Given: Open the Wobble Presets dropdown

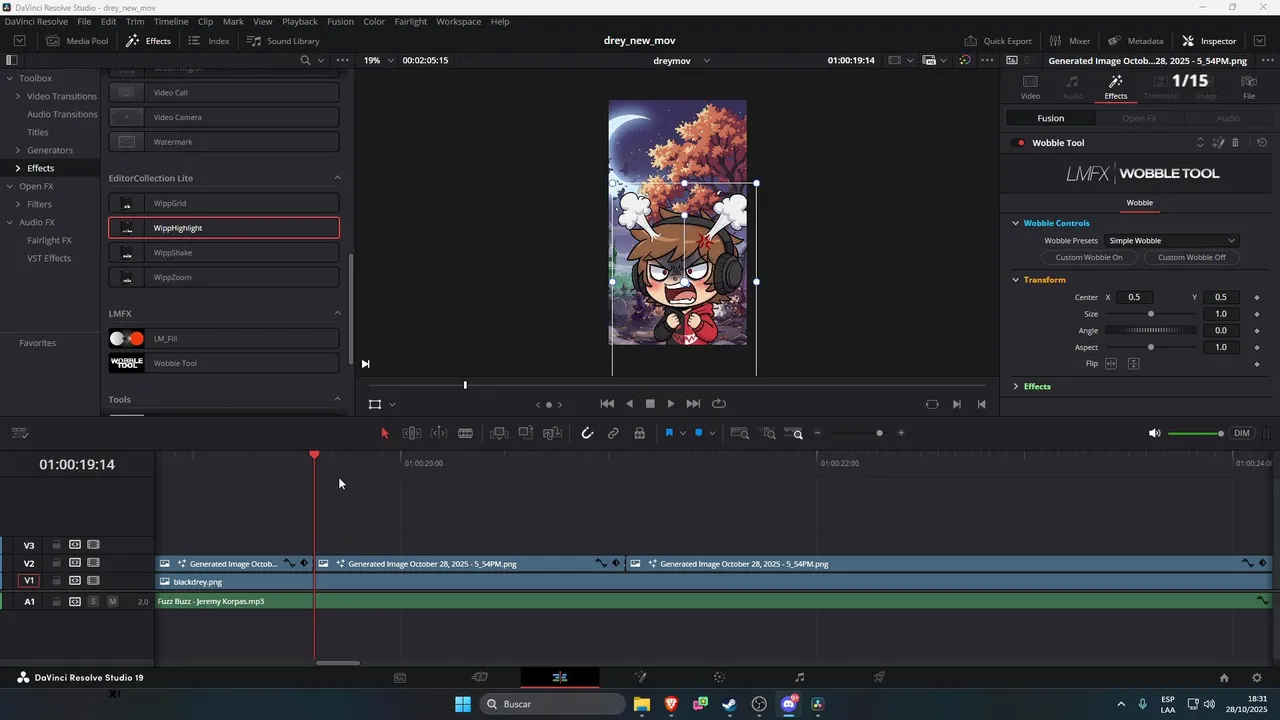Looking at the screenshot, I should 1172,241.
